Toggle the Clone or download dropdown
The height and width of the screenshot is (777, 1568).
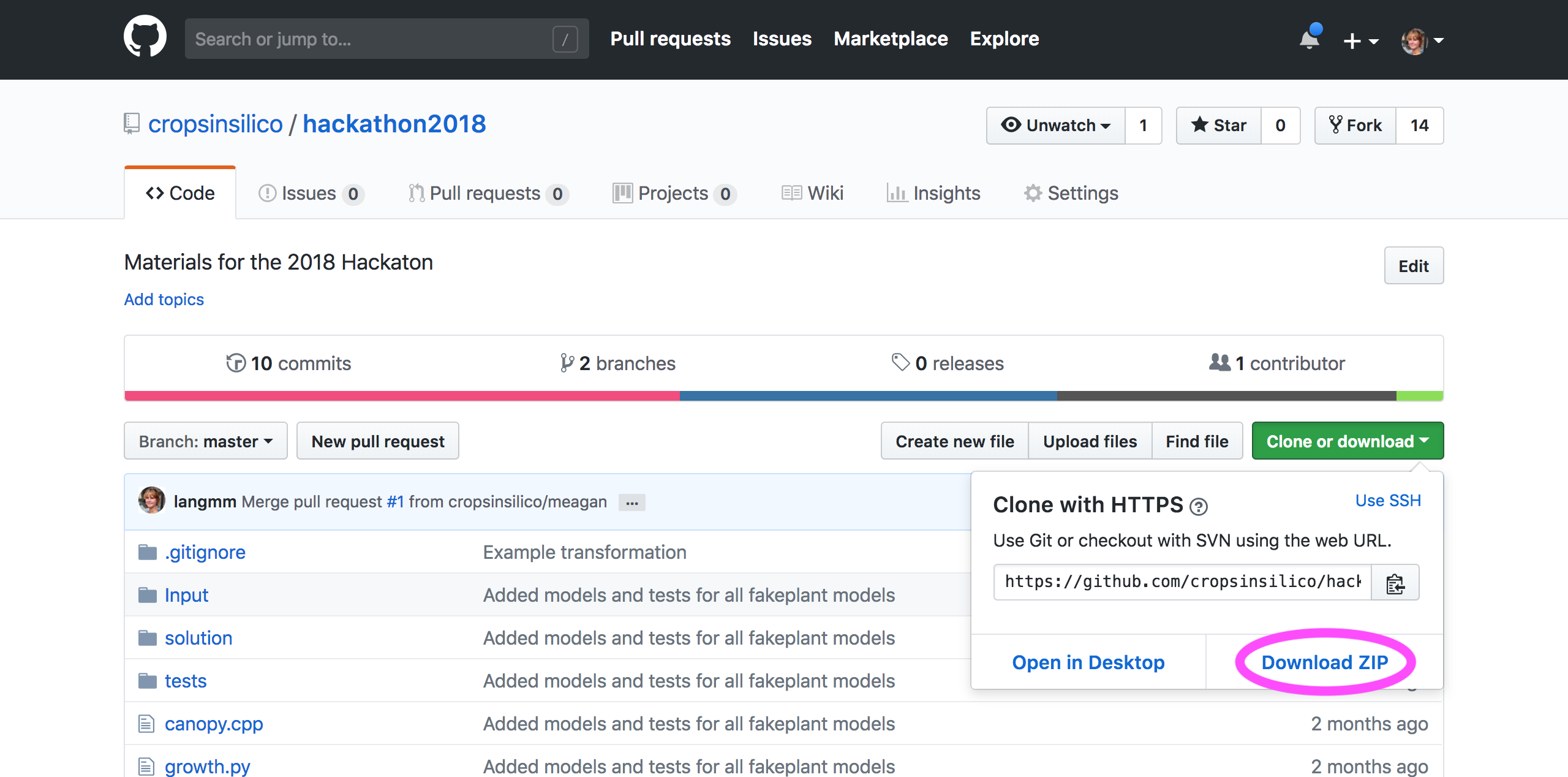[1348, 441]
